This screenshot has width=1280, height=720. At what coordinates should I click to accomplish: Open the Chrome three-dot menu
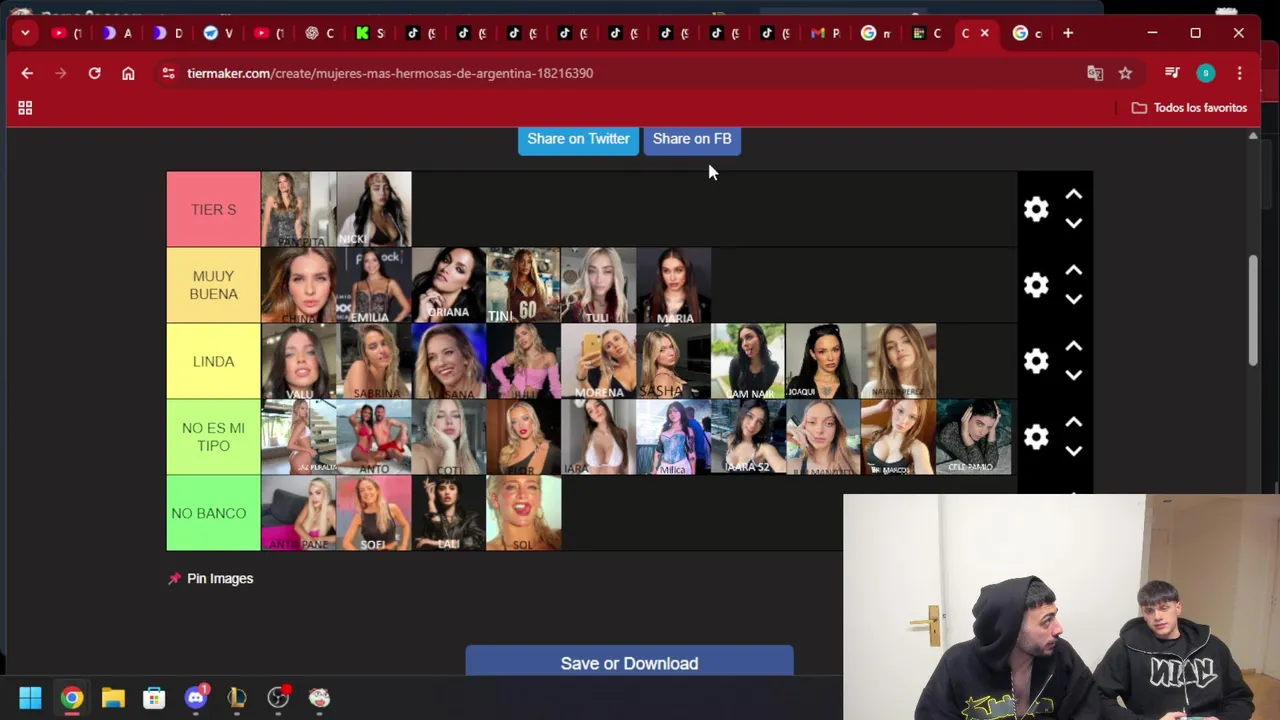pos(1239,73)
